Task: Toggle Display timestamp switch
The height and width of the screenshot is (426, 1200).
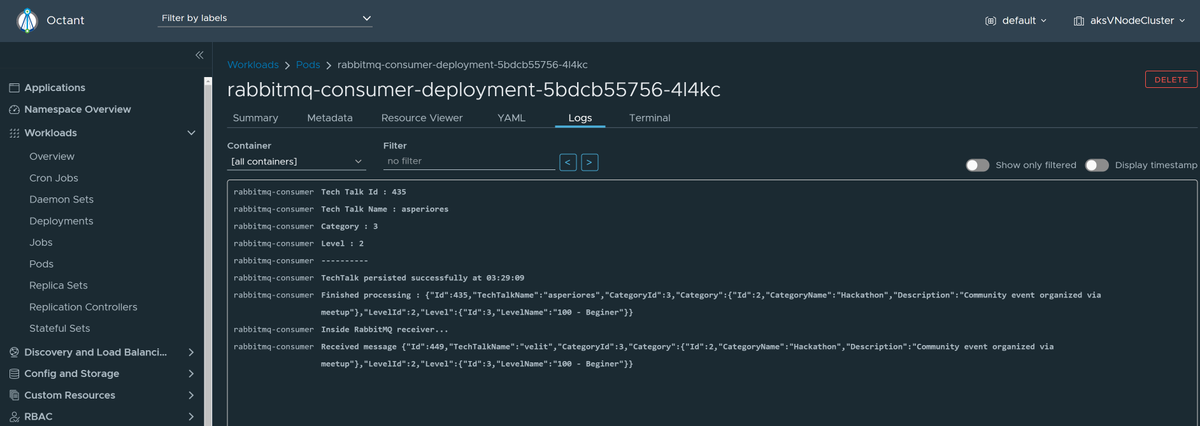Action: tap(1097, 165)
